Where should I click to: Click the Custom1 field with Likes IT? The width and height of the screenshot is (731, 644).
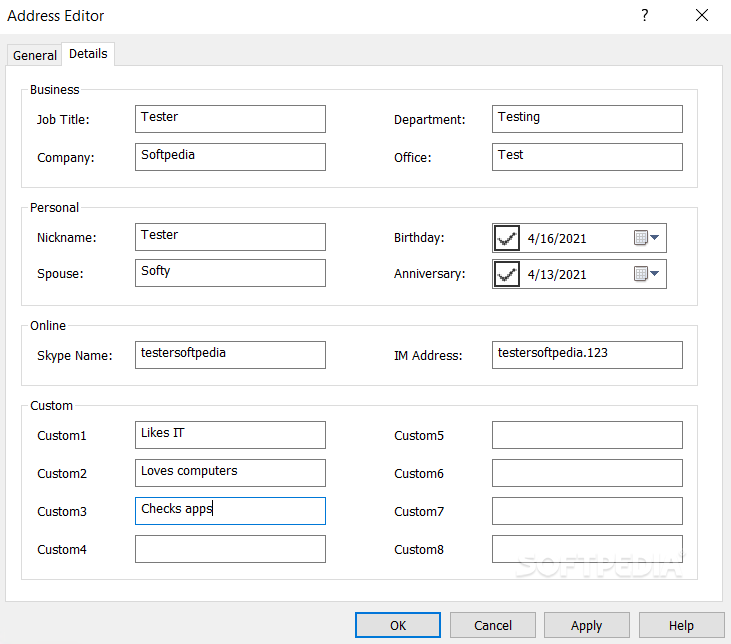tap(230, 435)
